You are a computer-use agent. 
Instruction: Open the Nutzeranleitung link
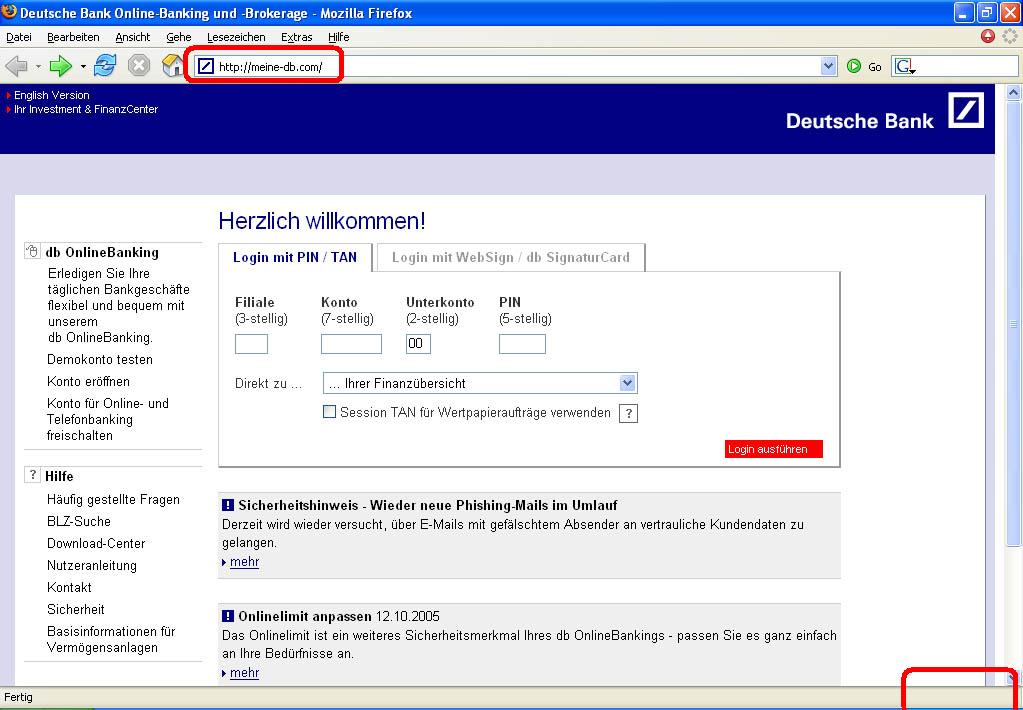(92, 566)
